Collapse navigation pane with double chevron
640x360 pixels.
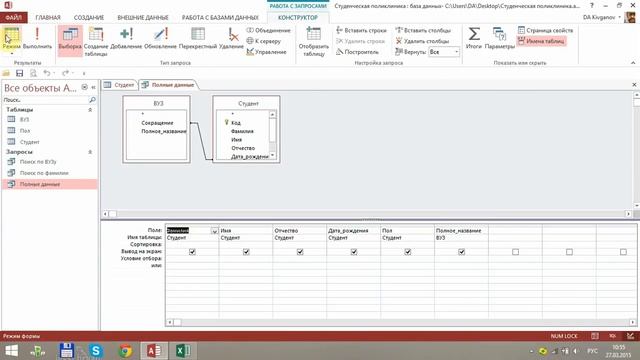click(x=93, y=87)
